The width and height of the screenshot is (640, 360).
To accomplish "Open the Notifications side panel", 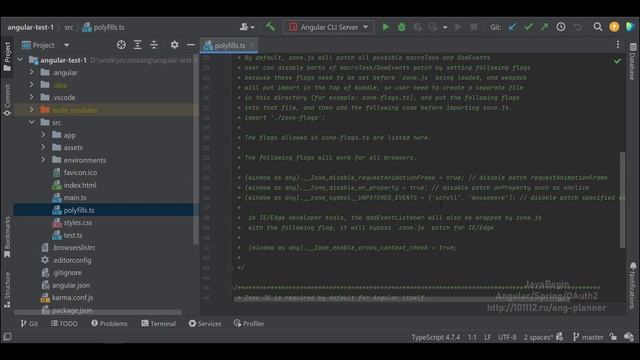I will [x=632, y=285].
